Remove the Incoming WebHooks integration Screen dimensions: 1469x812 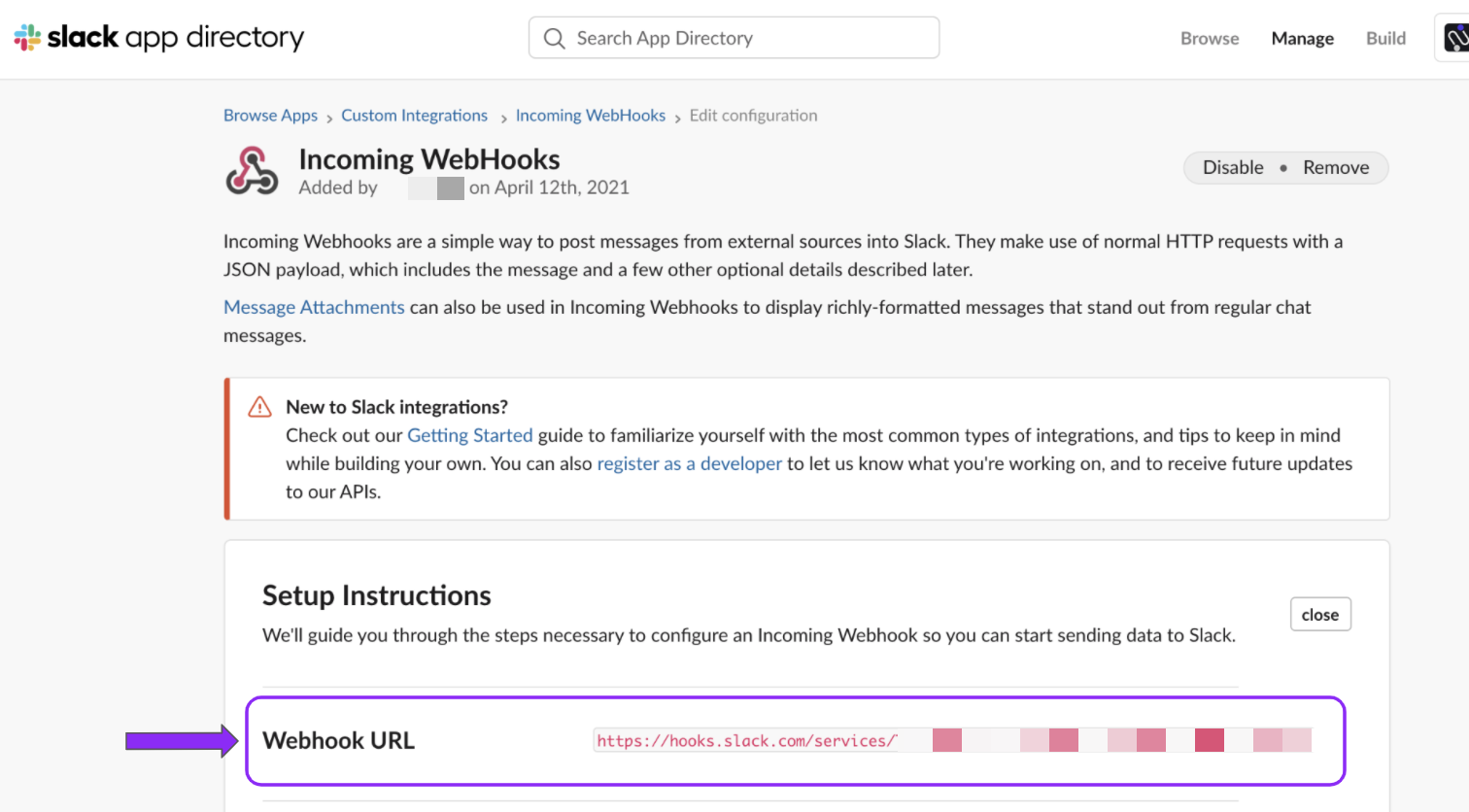tap(1336, 167)
